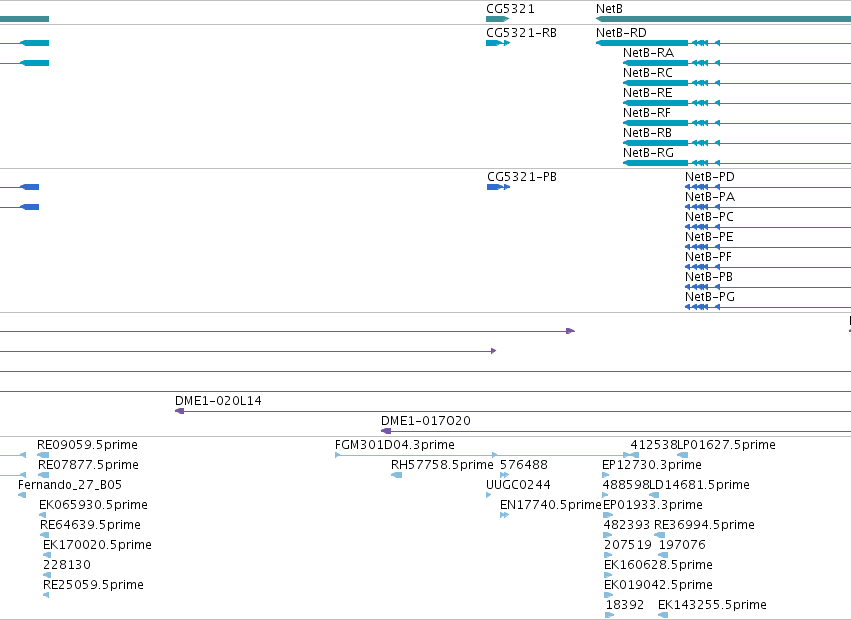Select the NetB-RG transcript label
This screenshot has width=851, height=620.
point(649,153)
